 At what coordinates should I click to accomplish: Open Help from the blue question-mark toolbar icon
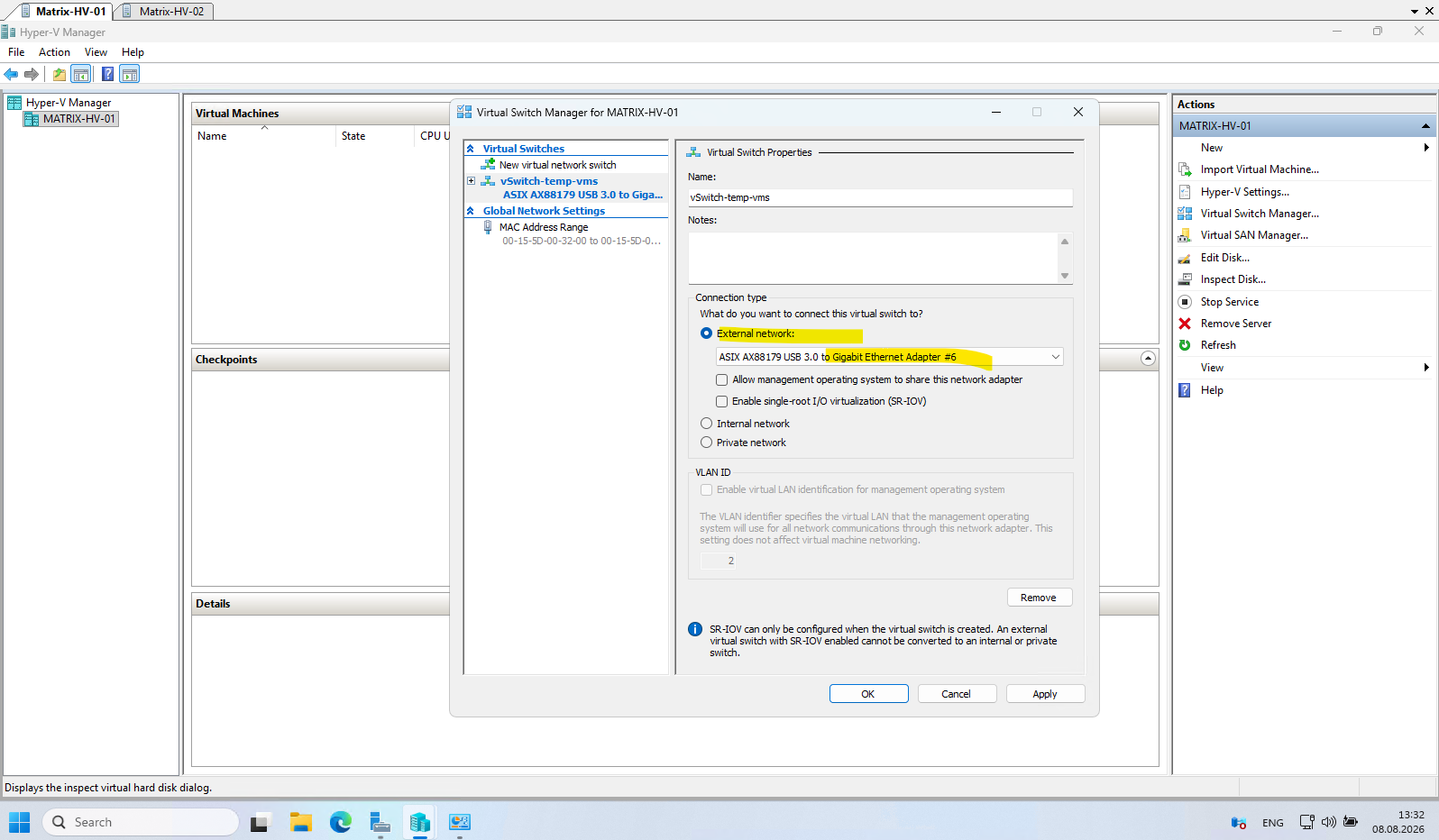tap(108, 74)
